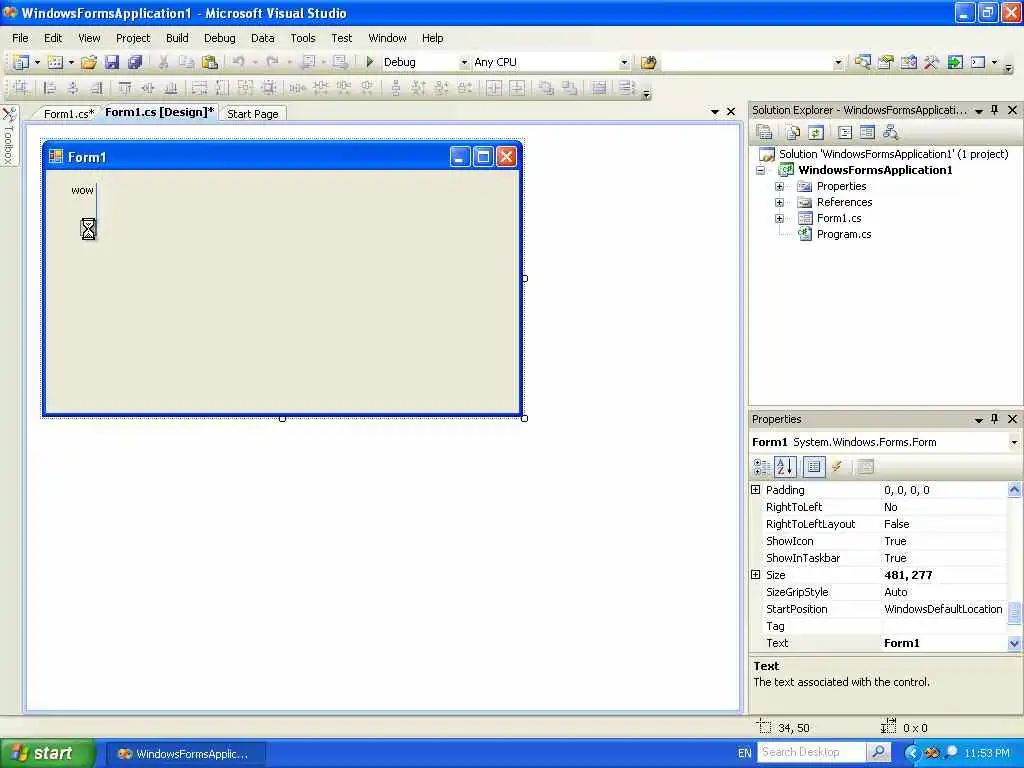Open the Tools menu
This screenshot has height=768, width=1024.
[x=302, y=38]
